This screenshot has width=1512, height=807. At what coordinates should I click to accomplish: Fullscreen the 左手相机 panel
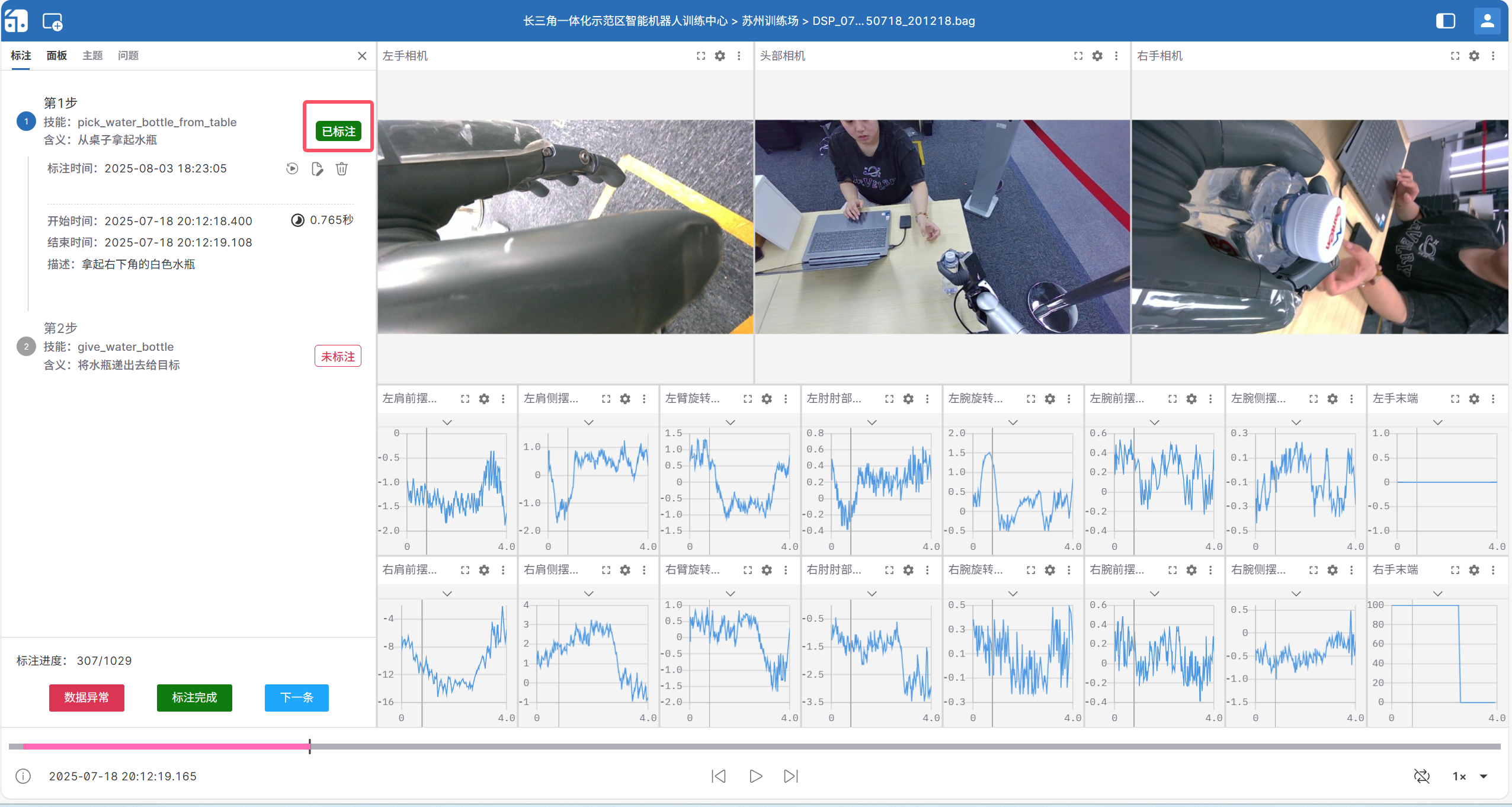(x=701, y=56)
